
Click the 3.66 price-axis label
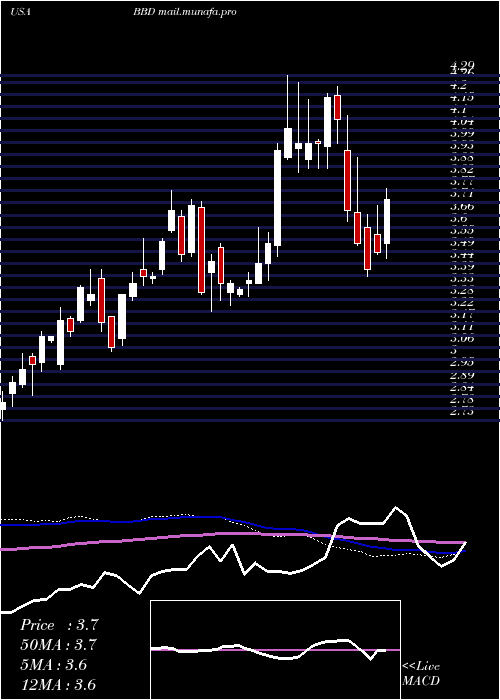[462, 207]
